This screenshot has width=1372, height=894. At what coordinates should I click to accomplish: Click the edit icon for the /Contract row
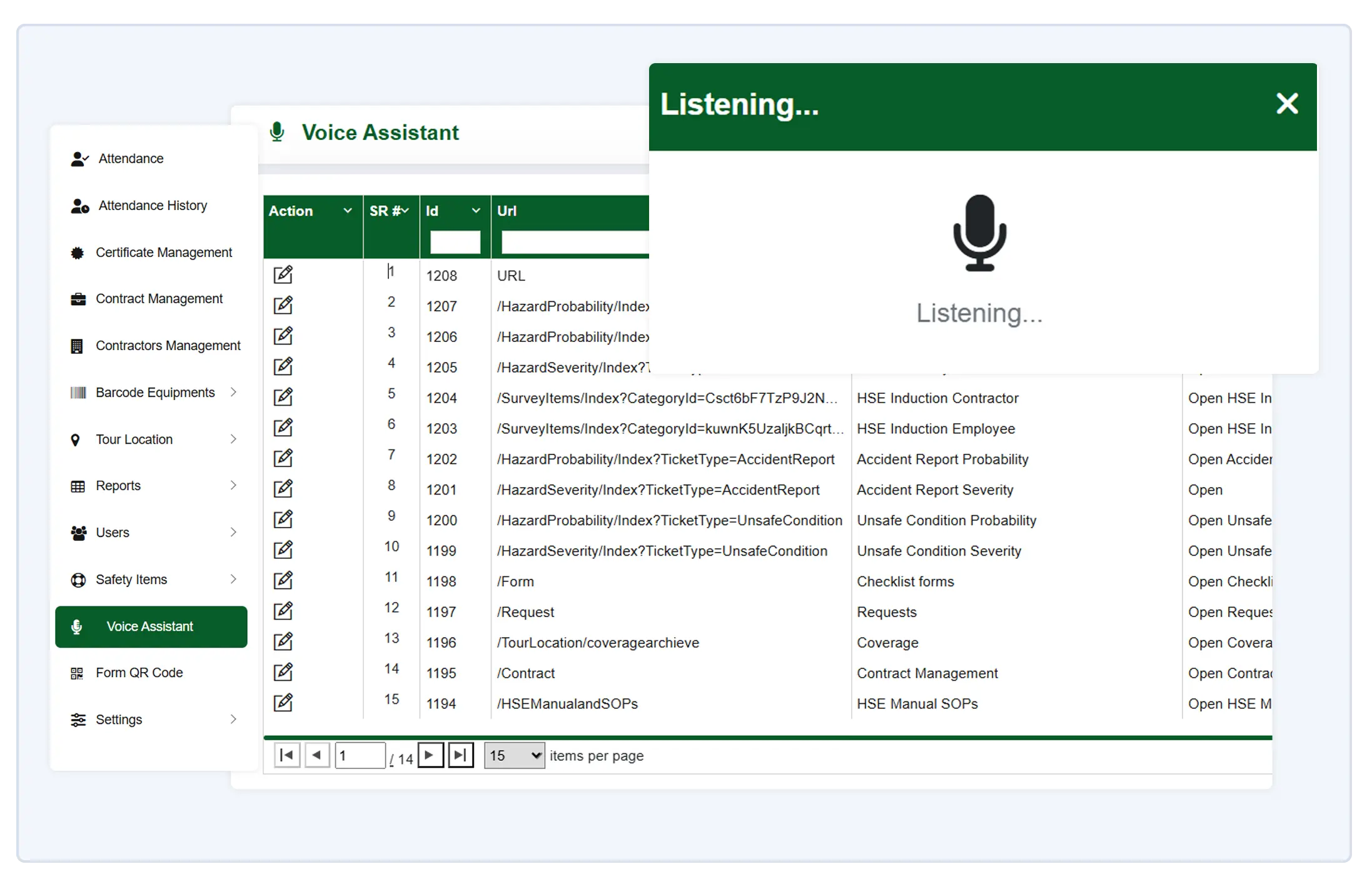pos(283,672)
